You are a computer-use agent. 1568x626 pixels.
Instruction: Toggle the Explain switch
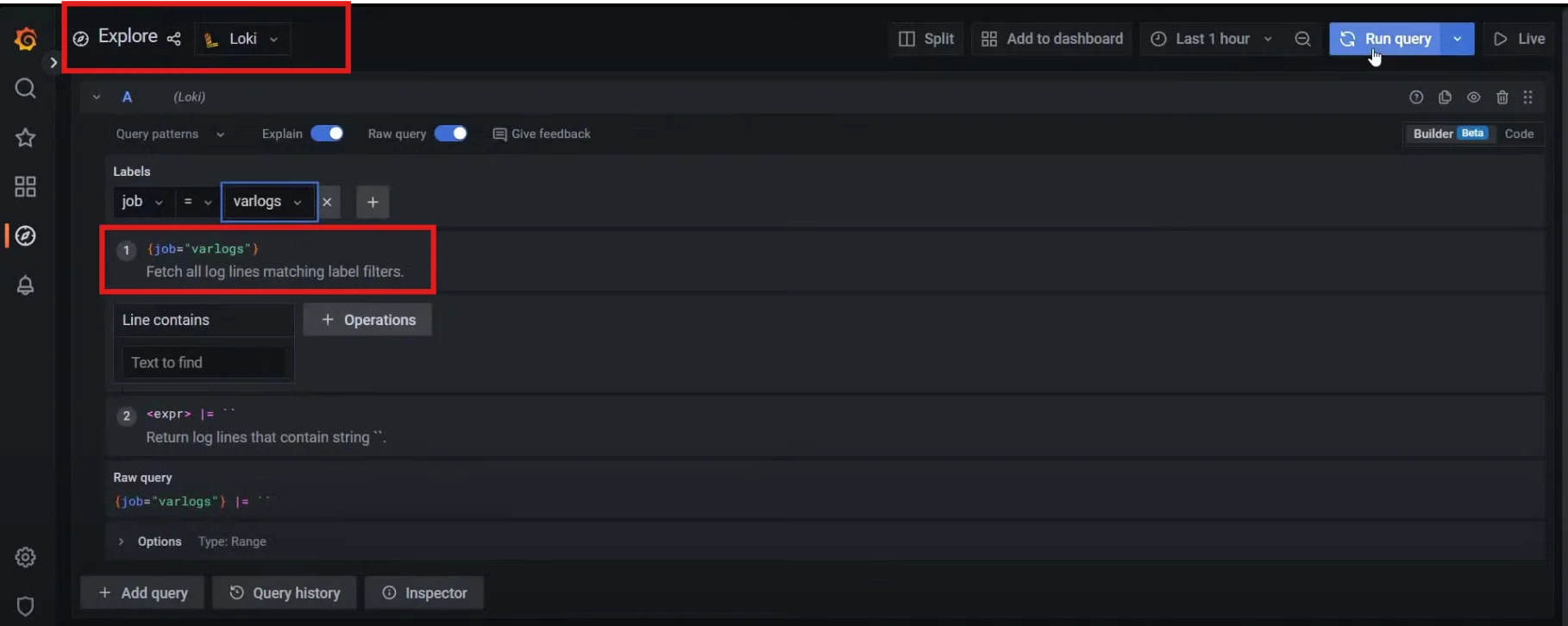pos(327,133)
